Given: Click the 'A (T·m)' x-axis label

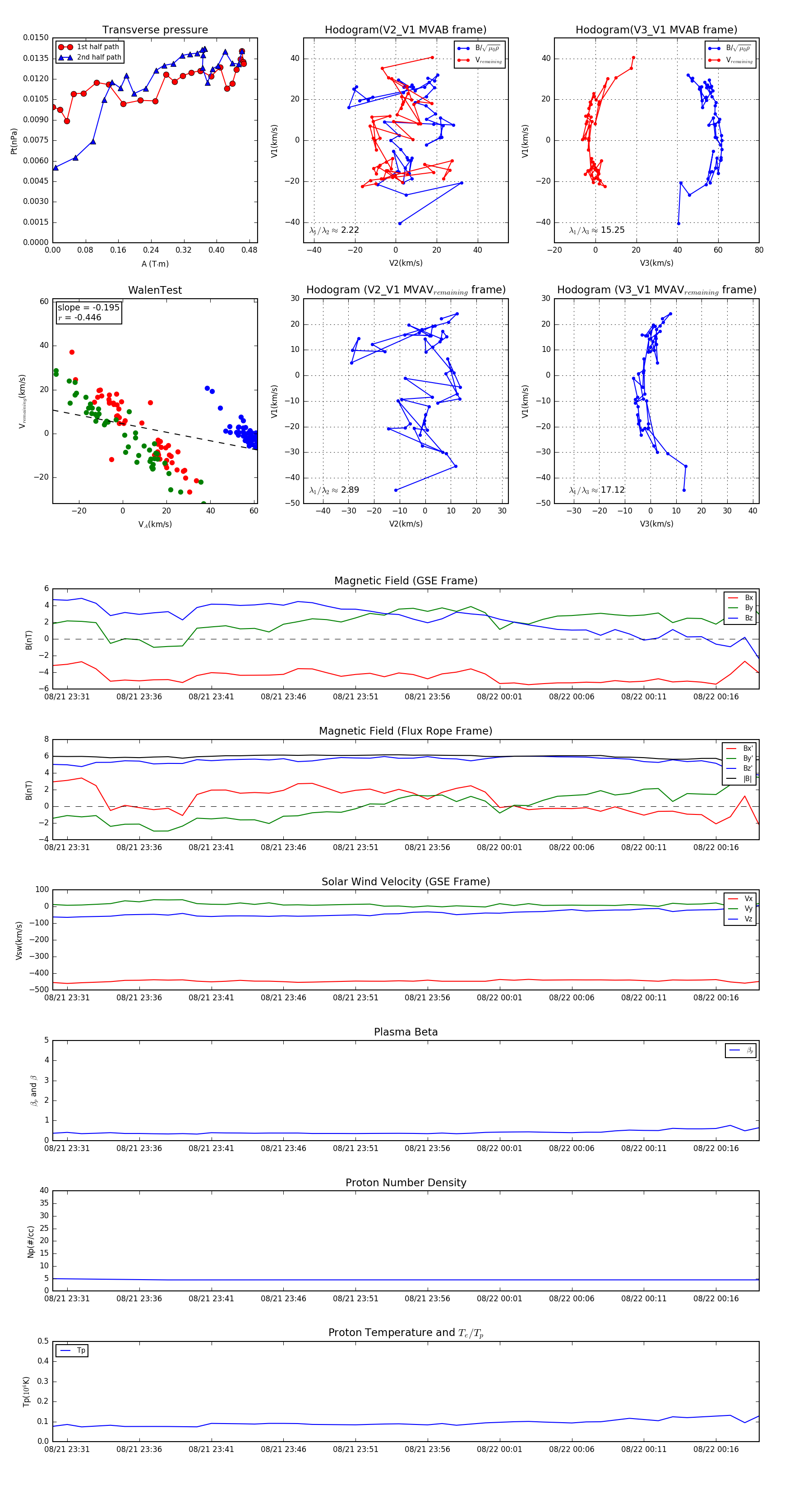Looking at the screenshot, I should [x=155, y=264].
